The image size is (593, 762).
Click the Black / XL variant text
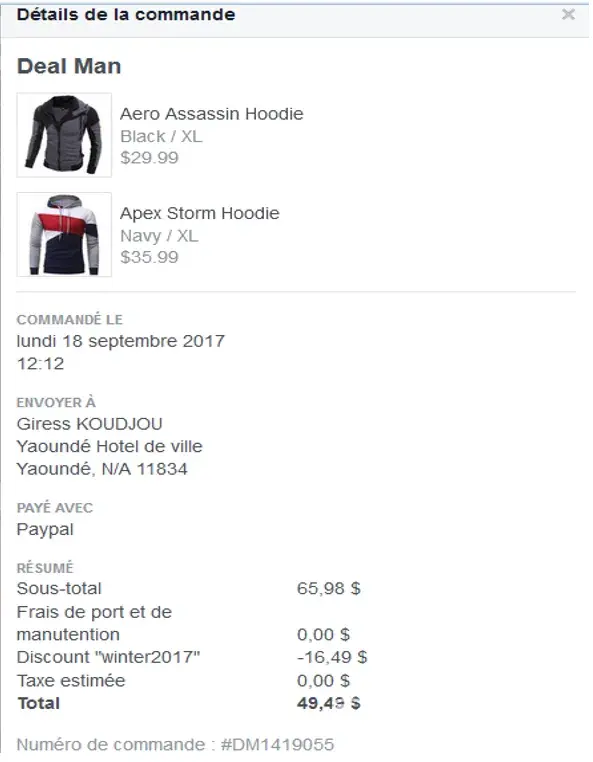[161, 137]
